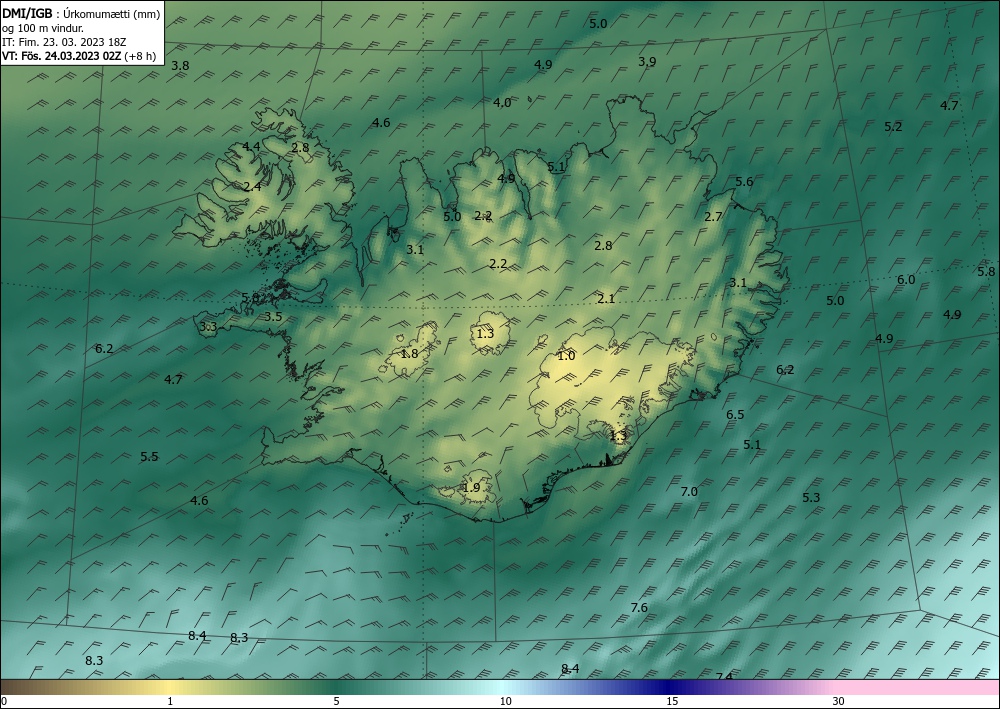Click the 3.8 value near the legend box

pos(180,66)
